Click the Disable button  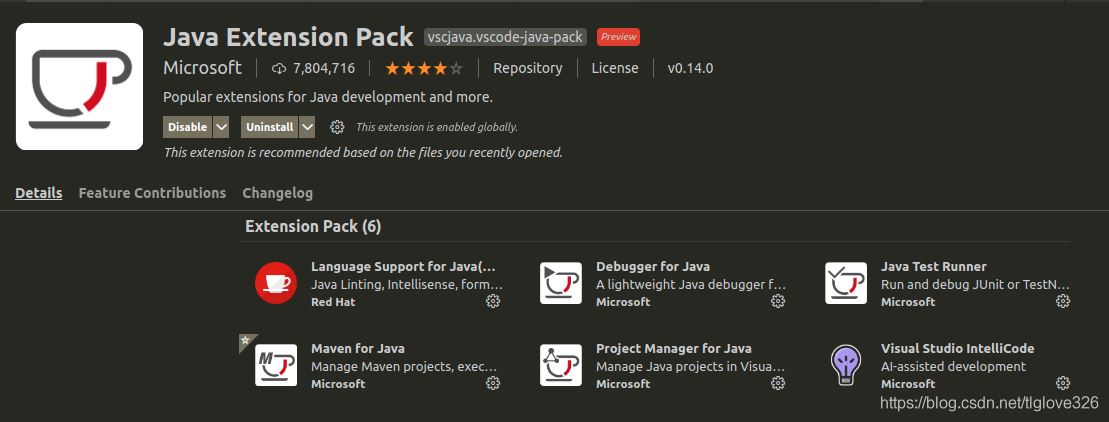tap(188, 127)
